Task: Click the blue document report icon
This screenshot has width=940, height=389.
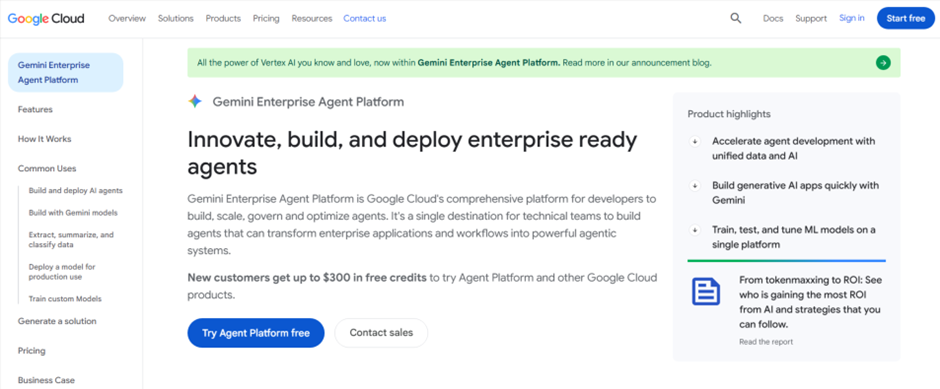Action: coord(706,291)
